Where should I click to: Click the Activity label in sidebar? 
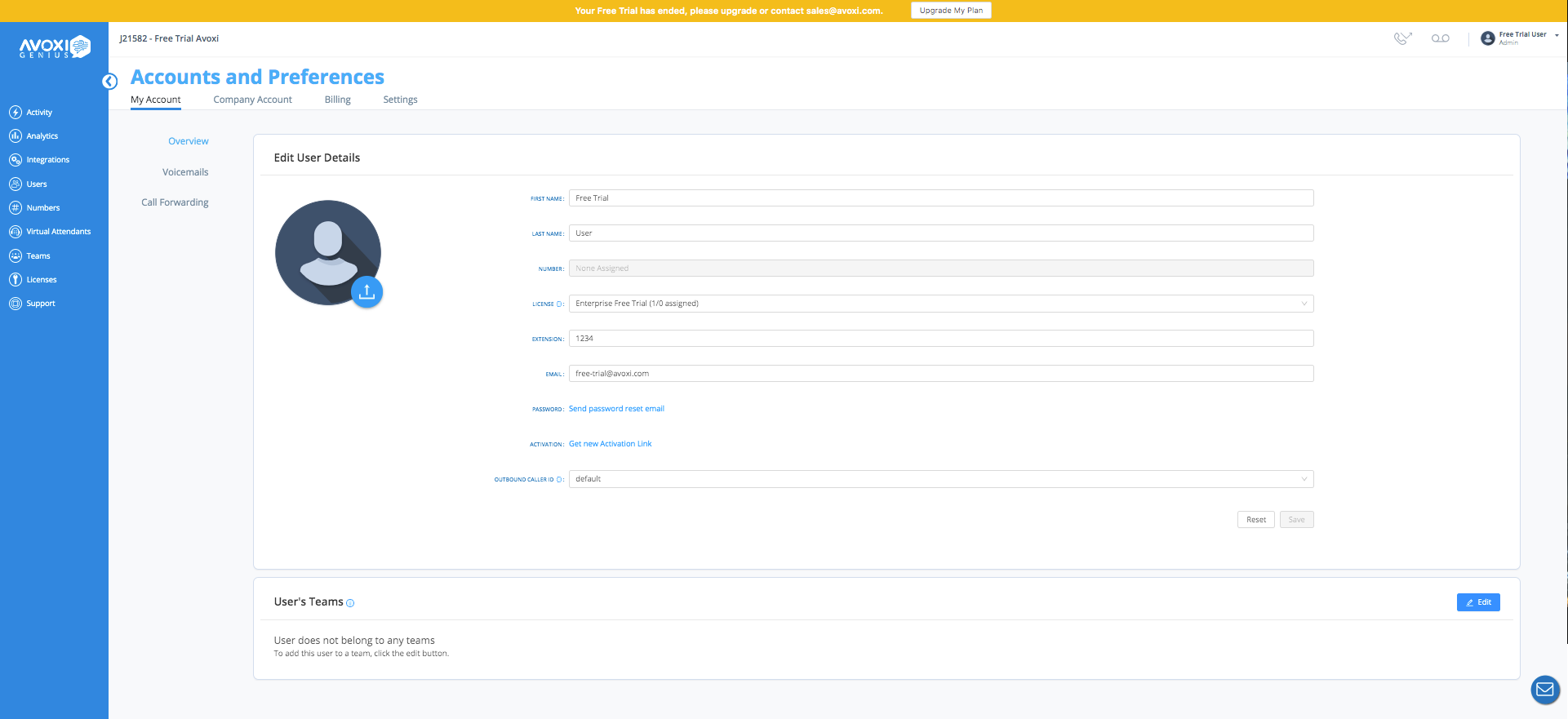(x=39, y=113)
